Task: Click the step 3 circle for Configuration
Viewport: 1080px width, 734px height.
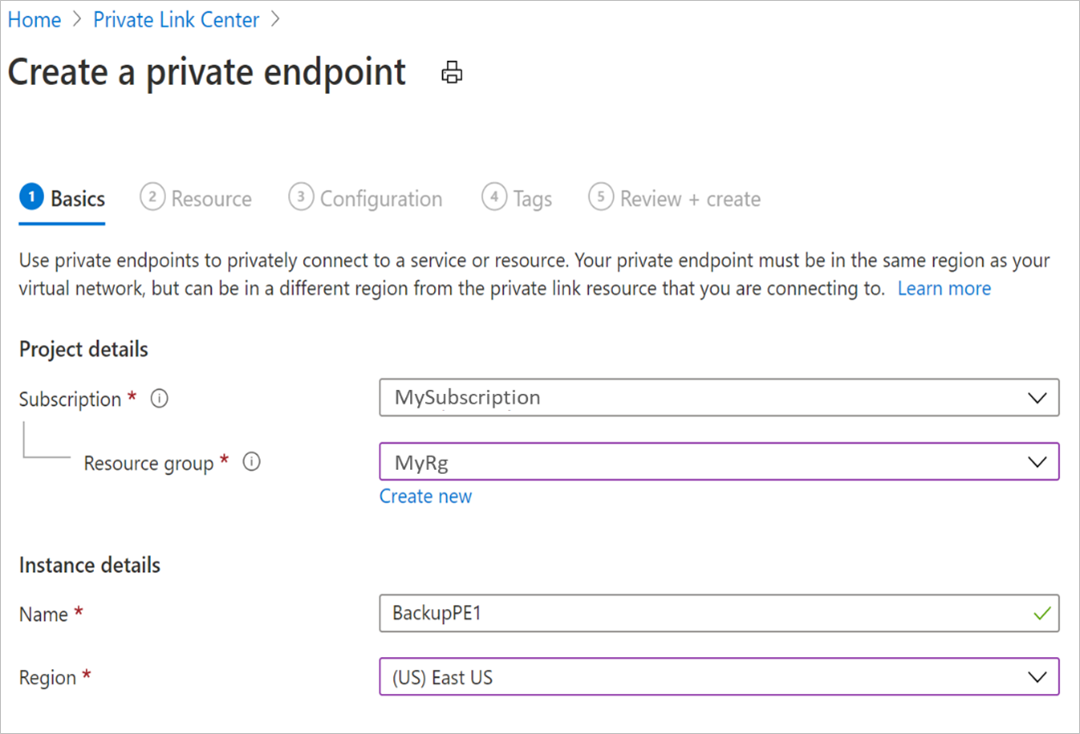Action: pos(301,197)
